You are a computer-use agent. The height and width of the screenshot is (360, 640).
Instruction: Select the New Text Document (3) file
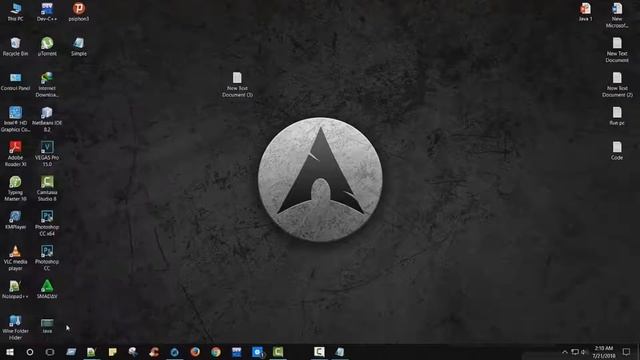point(237,84)
